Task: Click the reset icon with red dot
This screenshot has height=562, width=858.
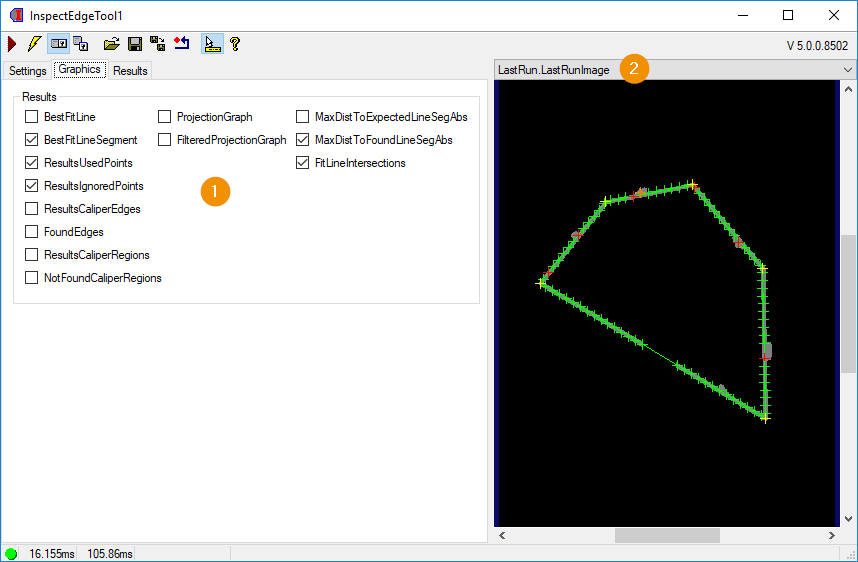Action: (x=182, y=44)
